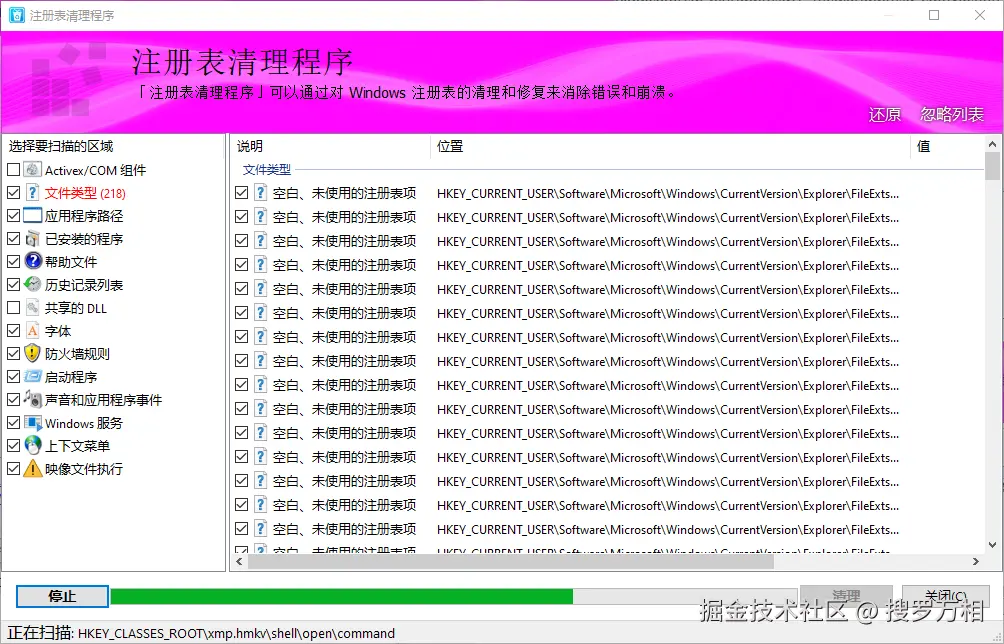The height and width of the screenshot is (644, 1004).
Task: Click the 上下文菜单 globe icon
Action: click(x=33, y=446)
